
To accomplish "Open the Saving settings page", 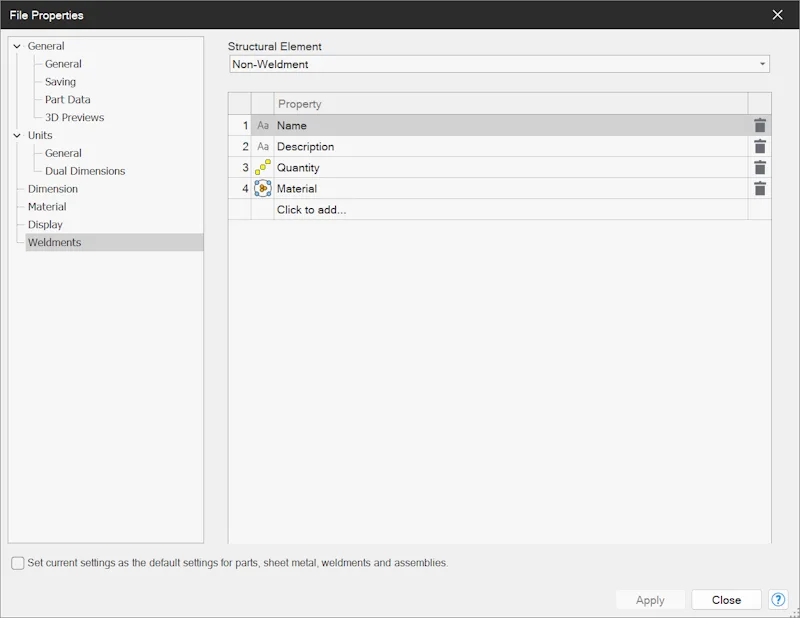I will [60, 82].
